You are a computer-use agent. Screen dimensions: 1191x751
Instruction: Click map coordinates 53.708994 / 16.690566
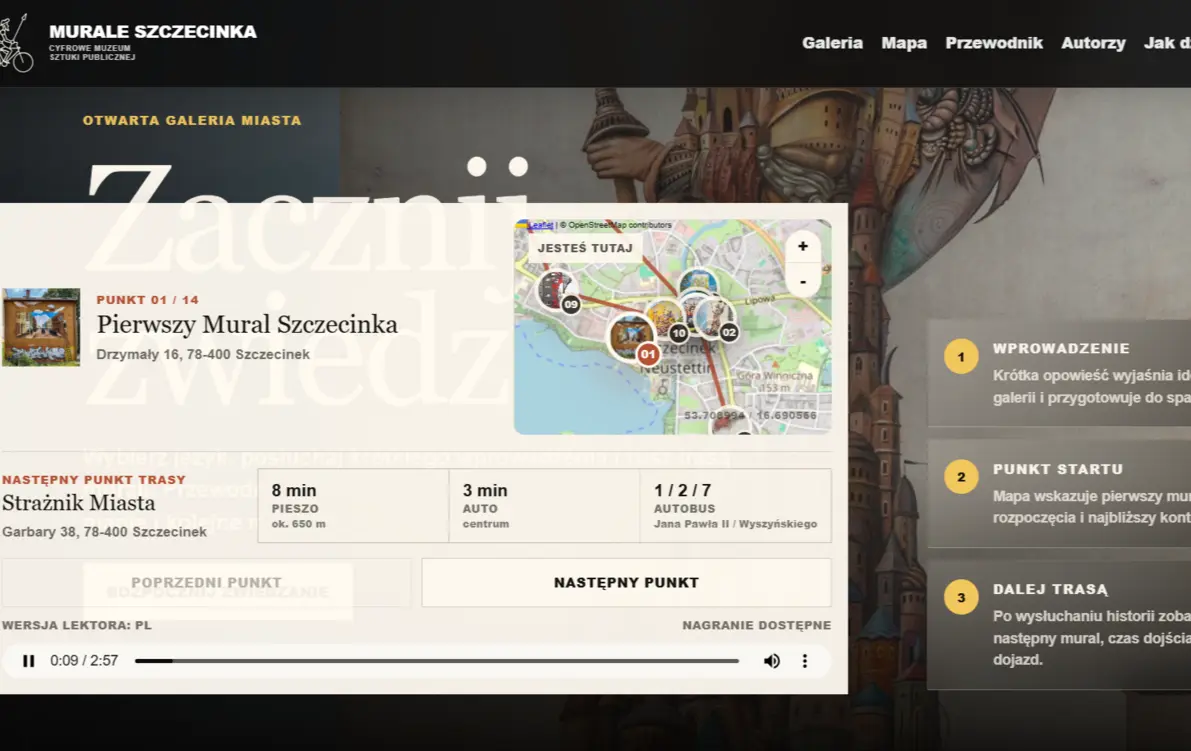tap(750, 415)
